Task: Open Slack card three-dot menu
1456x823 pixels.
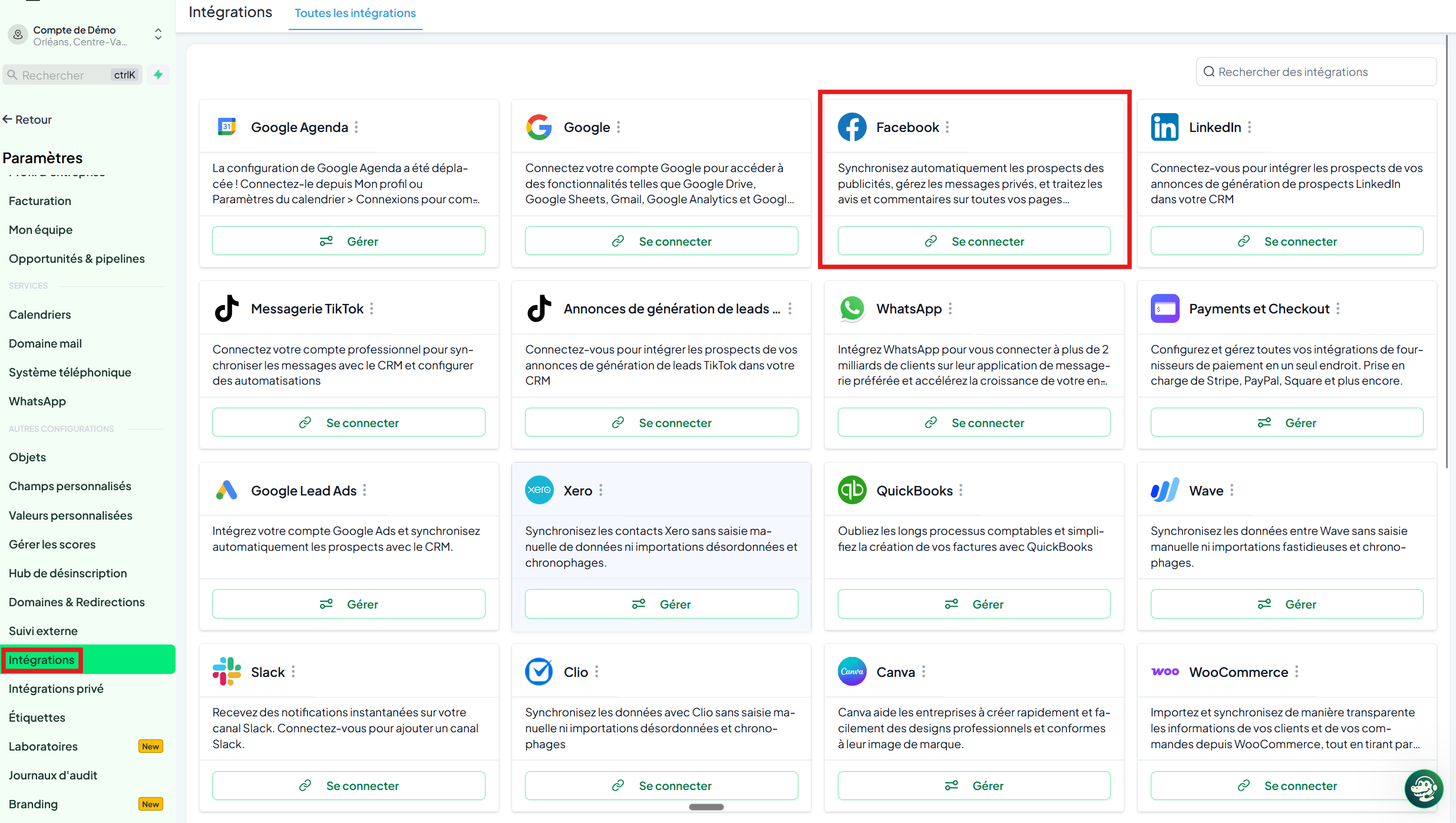Action: [293, 672]
